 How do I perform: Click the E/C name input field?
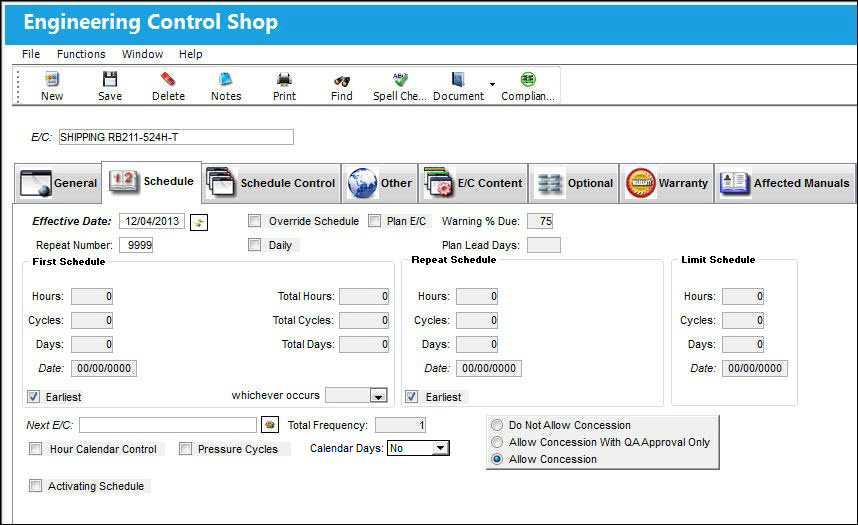click(x=176, y=137)
